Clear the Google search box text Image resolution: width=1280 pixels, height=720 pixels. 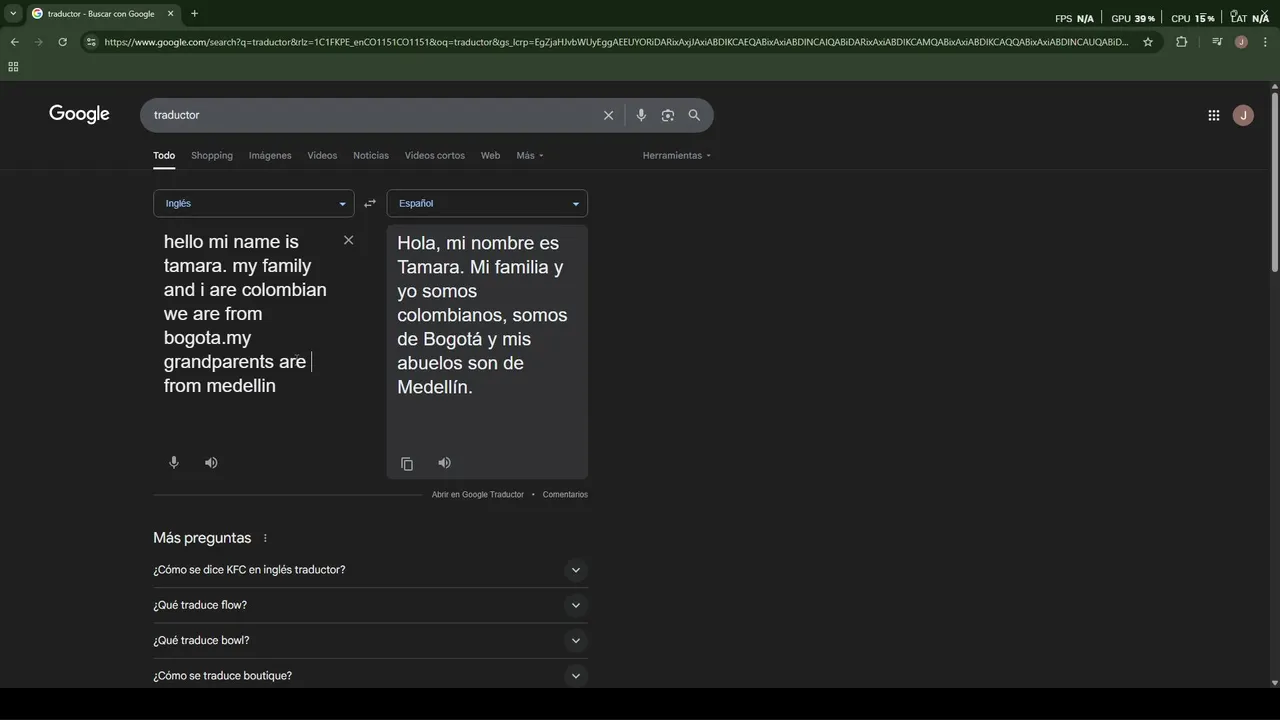[608, 115]
